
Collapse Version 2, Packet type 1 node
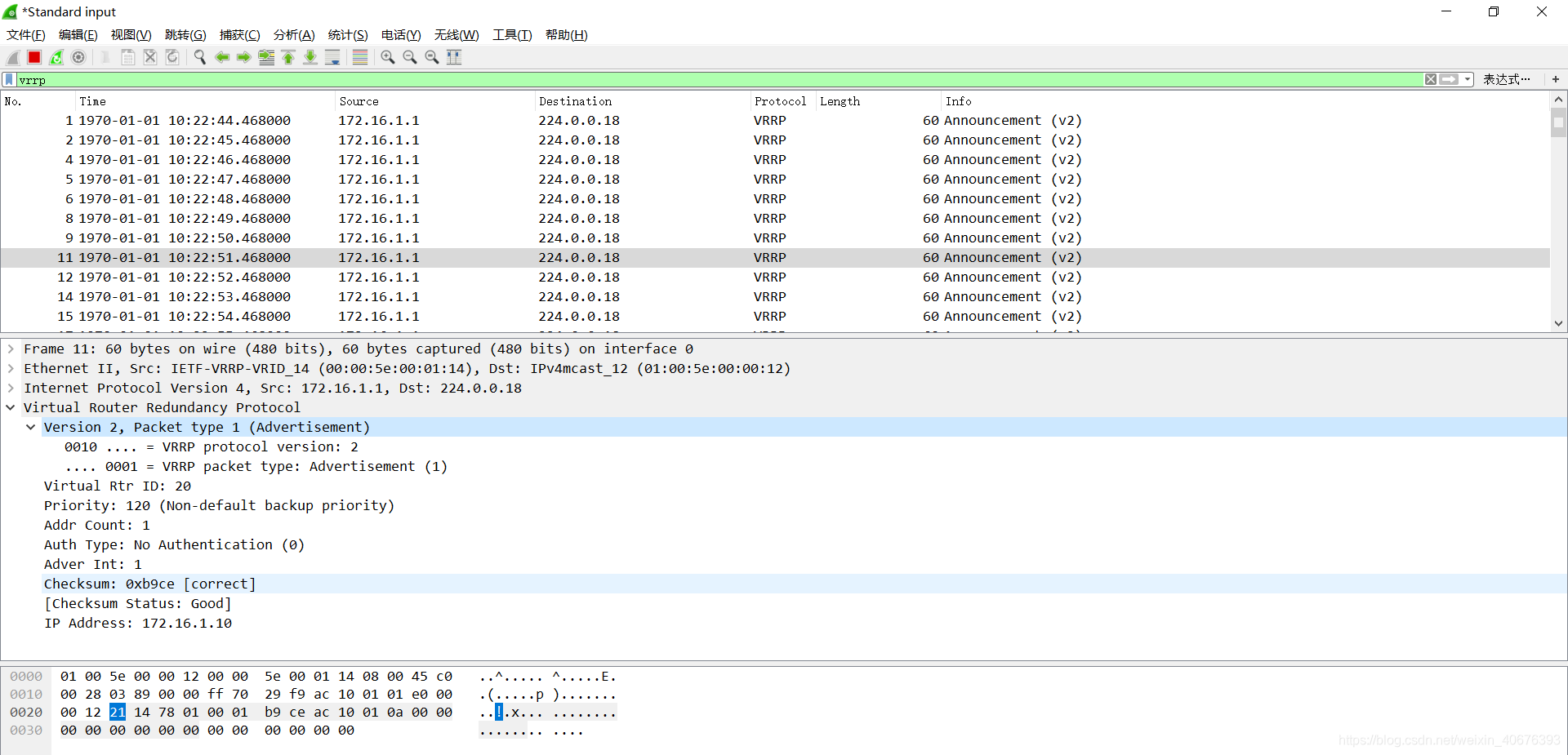click(30, 427)
